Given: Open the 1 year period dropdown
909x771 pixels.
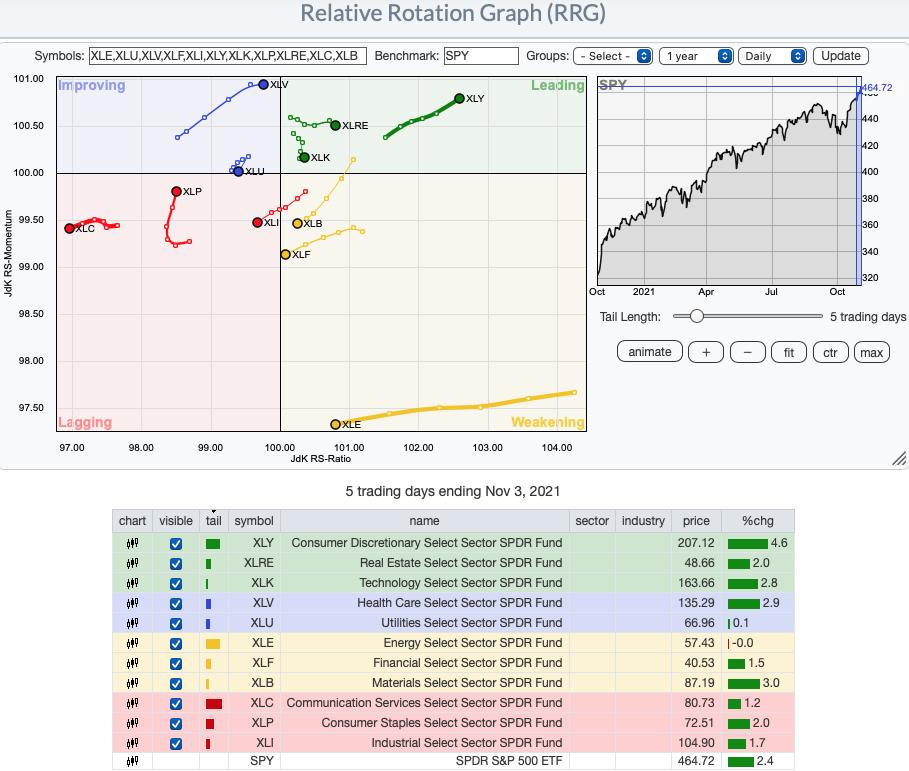Looking at the screenshot, I should tap(696, 56).
